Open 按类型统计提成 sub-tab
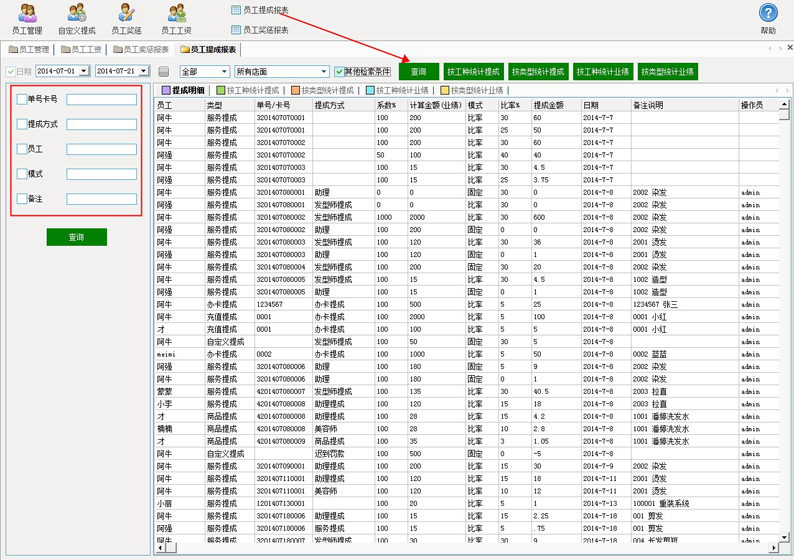The width and height of the screenshot is (794, 560). point(323,90)
